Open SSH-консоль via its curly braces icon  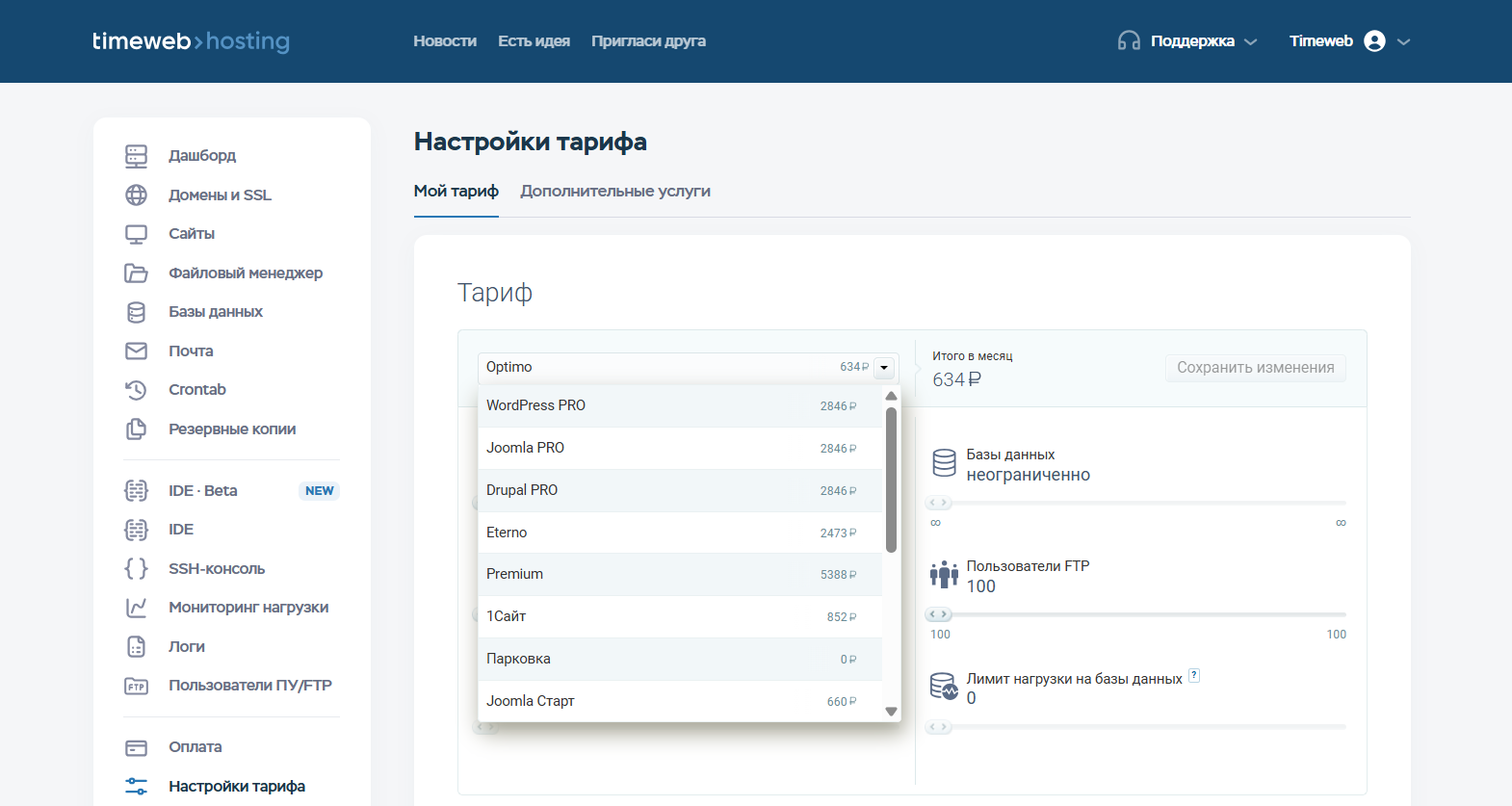coord(137,569)
